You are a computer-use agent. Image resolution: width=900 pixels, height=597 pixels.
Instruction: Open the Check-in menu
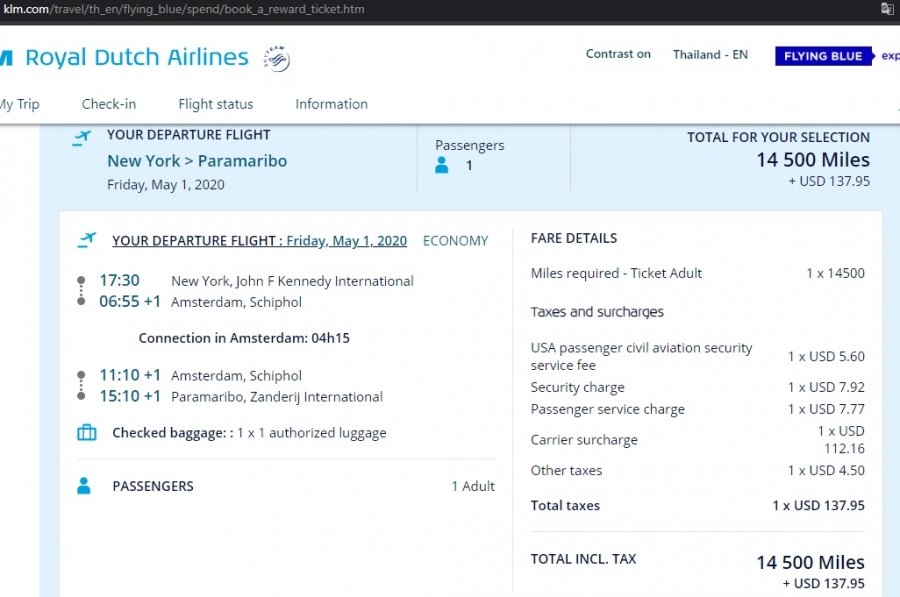tap(109, 104)
